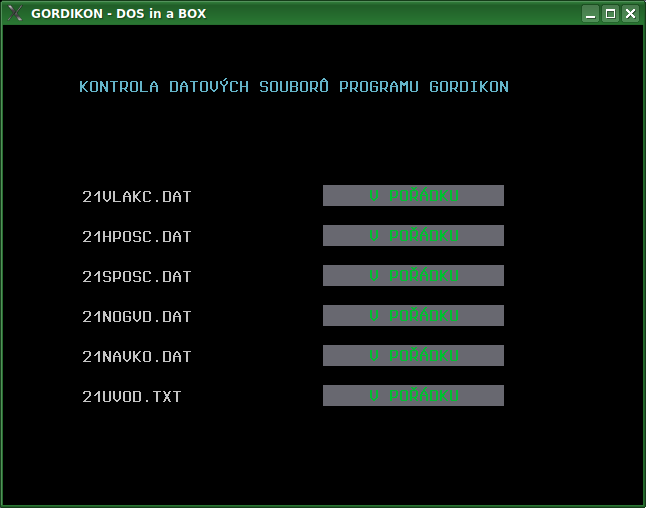This screenshot has height=508, width=646.
Task: Select the 21NAVKO.DAT file name
Action: click(x=136, y=356)
